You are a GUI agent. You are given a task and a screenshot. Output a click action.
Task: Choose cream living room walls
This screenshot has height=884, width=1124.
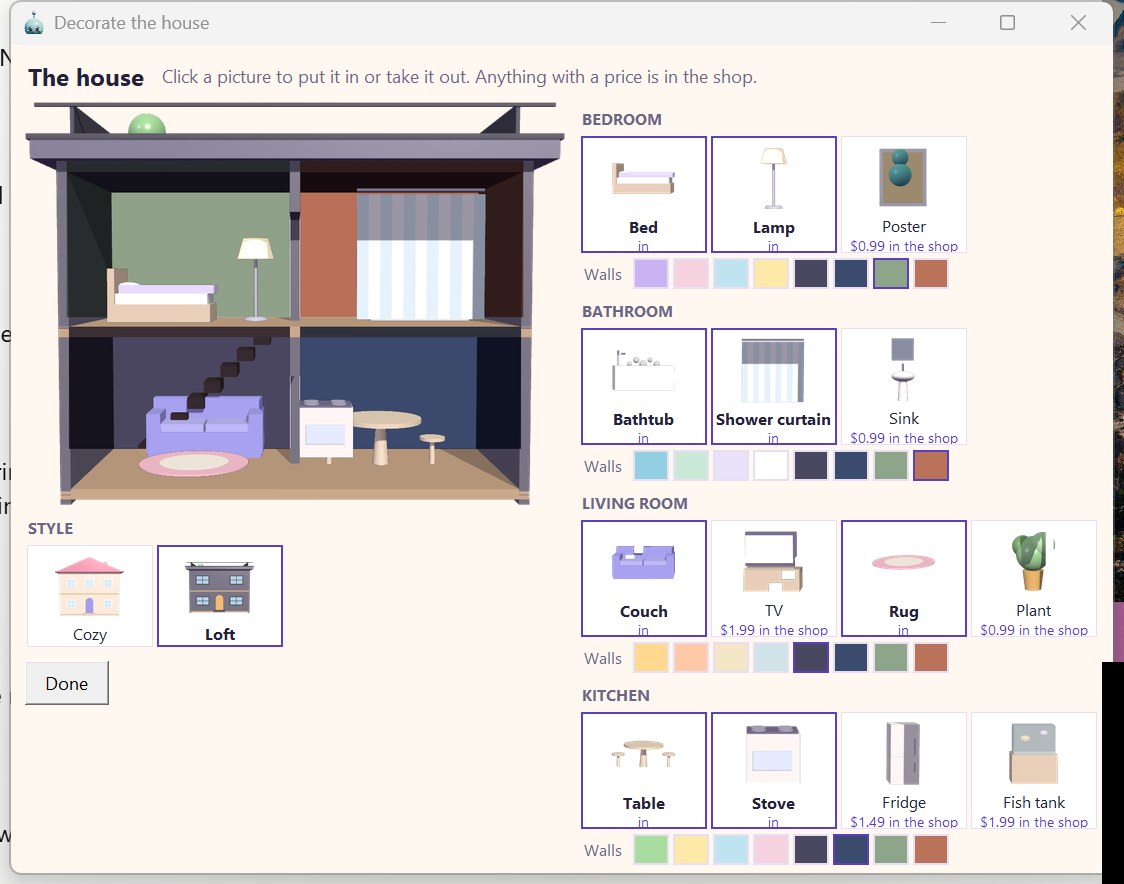pos(731,658)
